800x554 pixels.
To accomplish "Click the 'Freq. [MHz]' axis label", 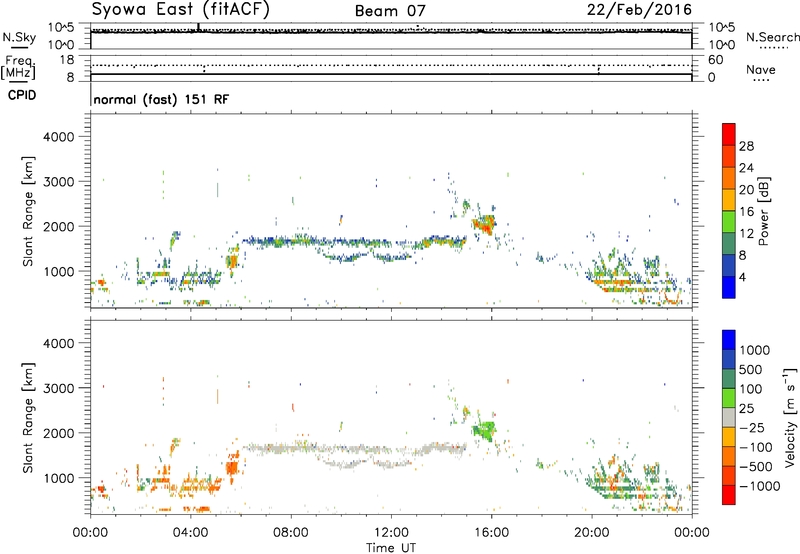I will [18, 68].
